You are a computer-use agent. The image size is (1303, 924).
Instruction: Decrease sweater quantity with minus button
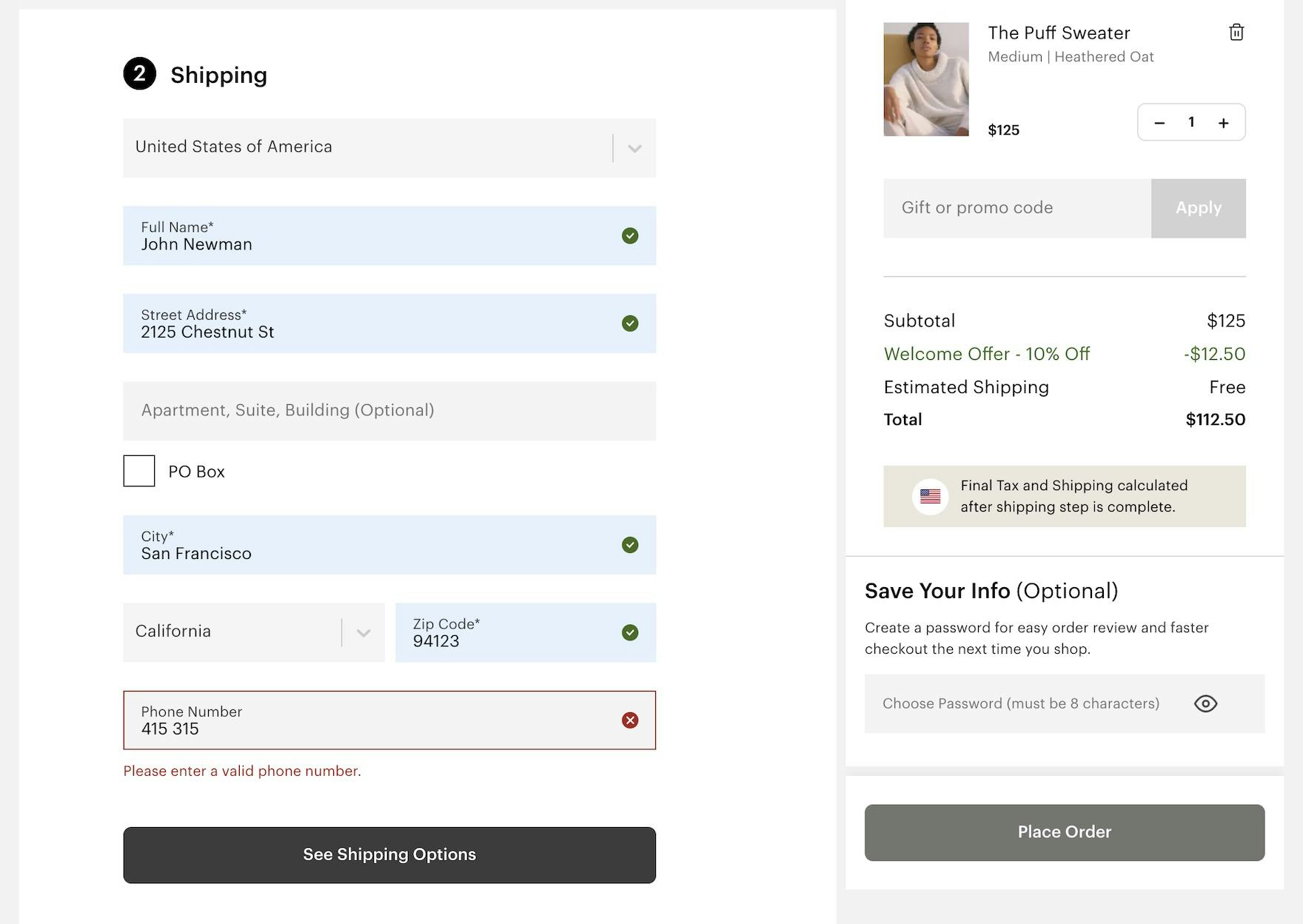pyautogui.click(x=1159, y=123)
